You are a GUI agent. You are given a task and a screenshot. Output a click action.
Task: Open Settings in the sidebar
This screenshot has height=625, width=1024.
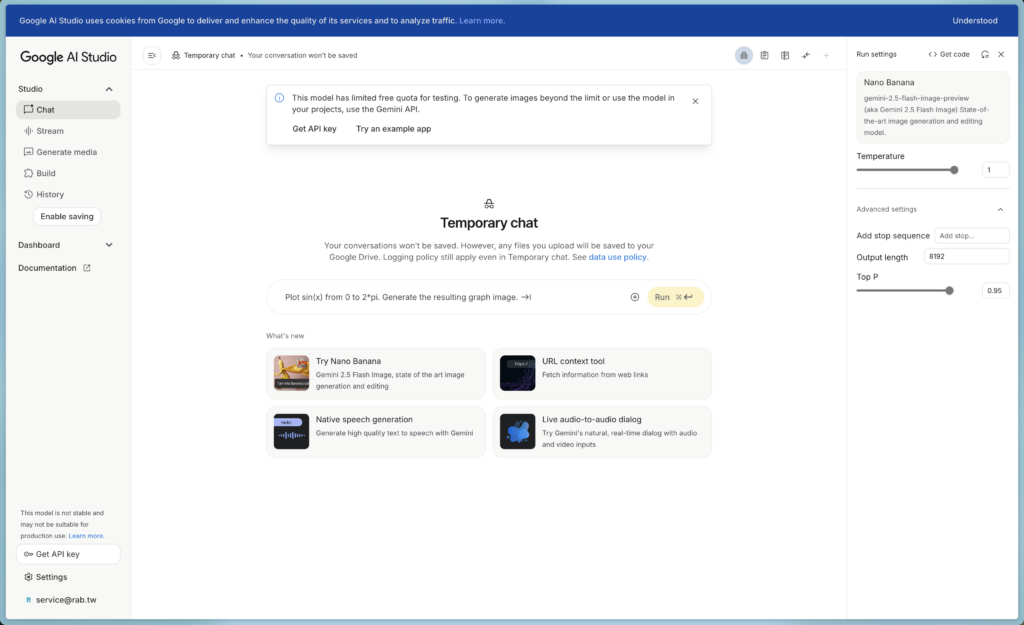click(x=46, y=577)
